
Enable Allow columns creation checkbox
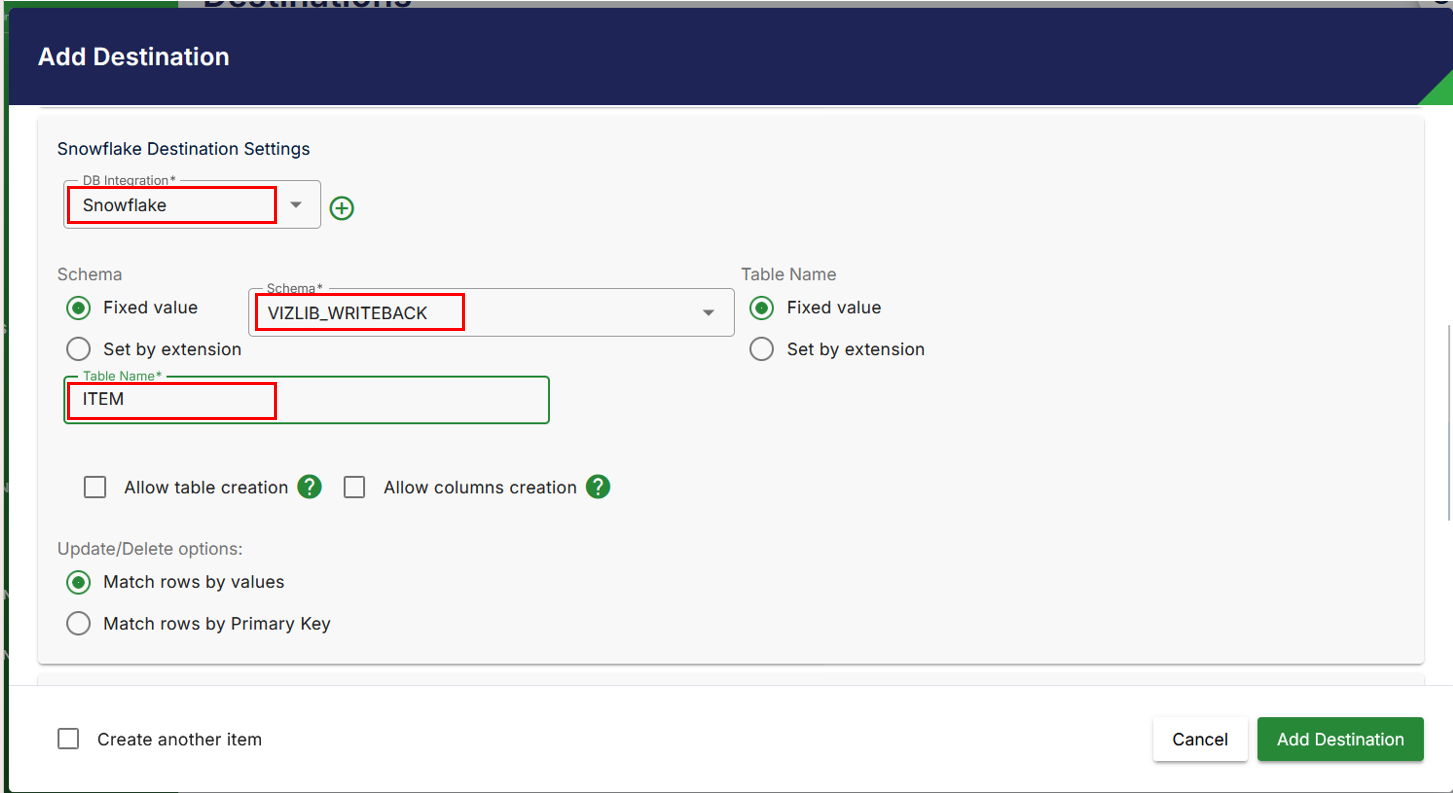[x=354, y=487]
